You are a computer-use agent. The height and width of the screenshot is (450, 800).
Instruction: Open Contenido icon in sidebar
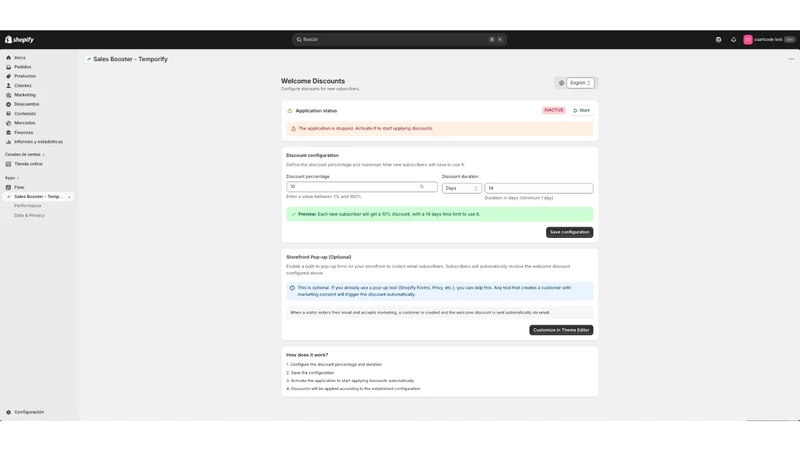pyautogui.click(x=8, y=114)
